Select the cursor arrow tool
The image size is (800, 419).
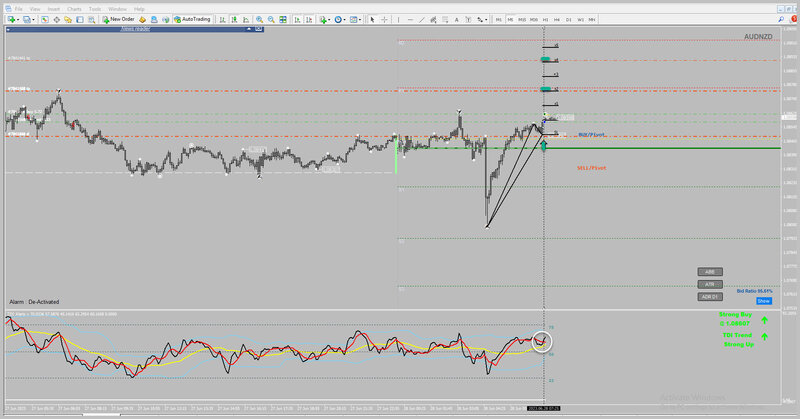[372, 19]
